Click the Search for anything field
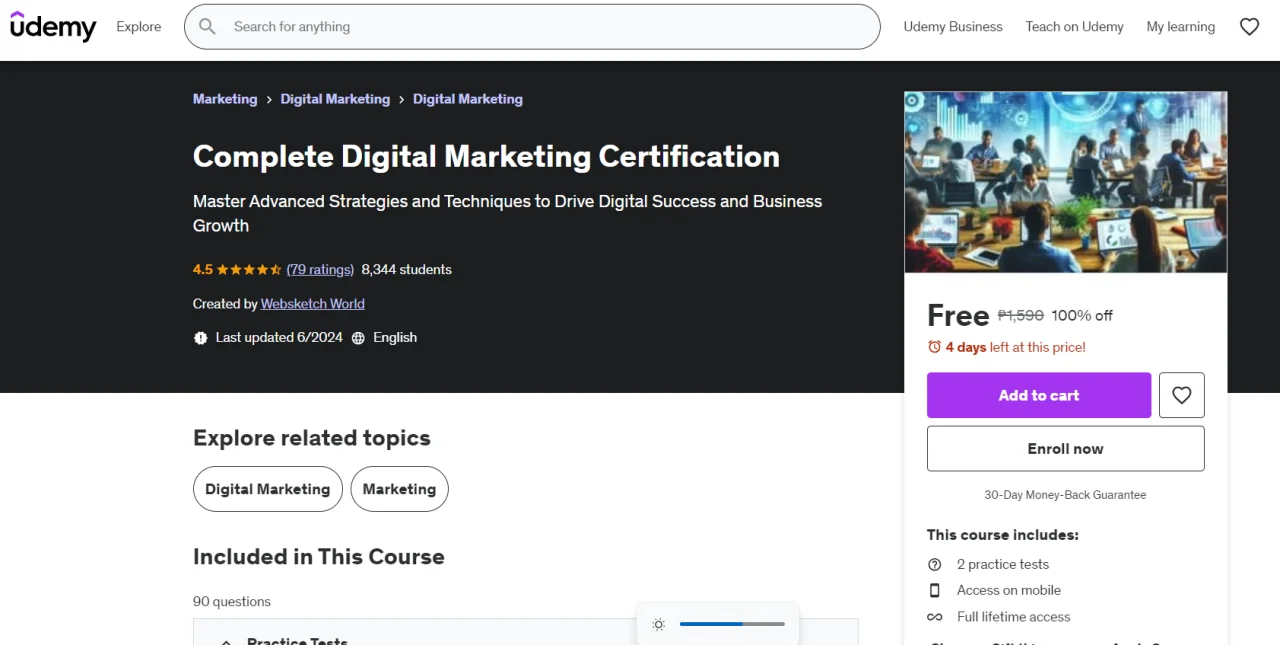This screenshot has height=645, width=1280. click(x=532, y=27)
